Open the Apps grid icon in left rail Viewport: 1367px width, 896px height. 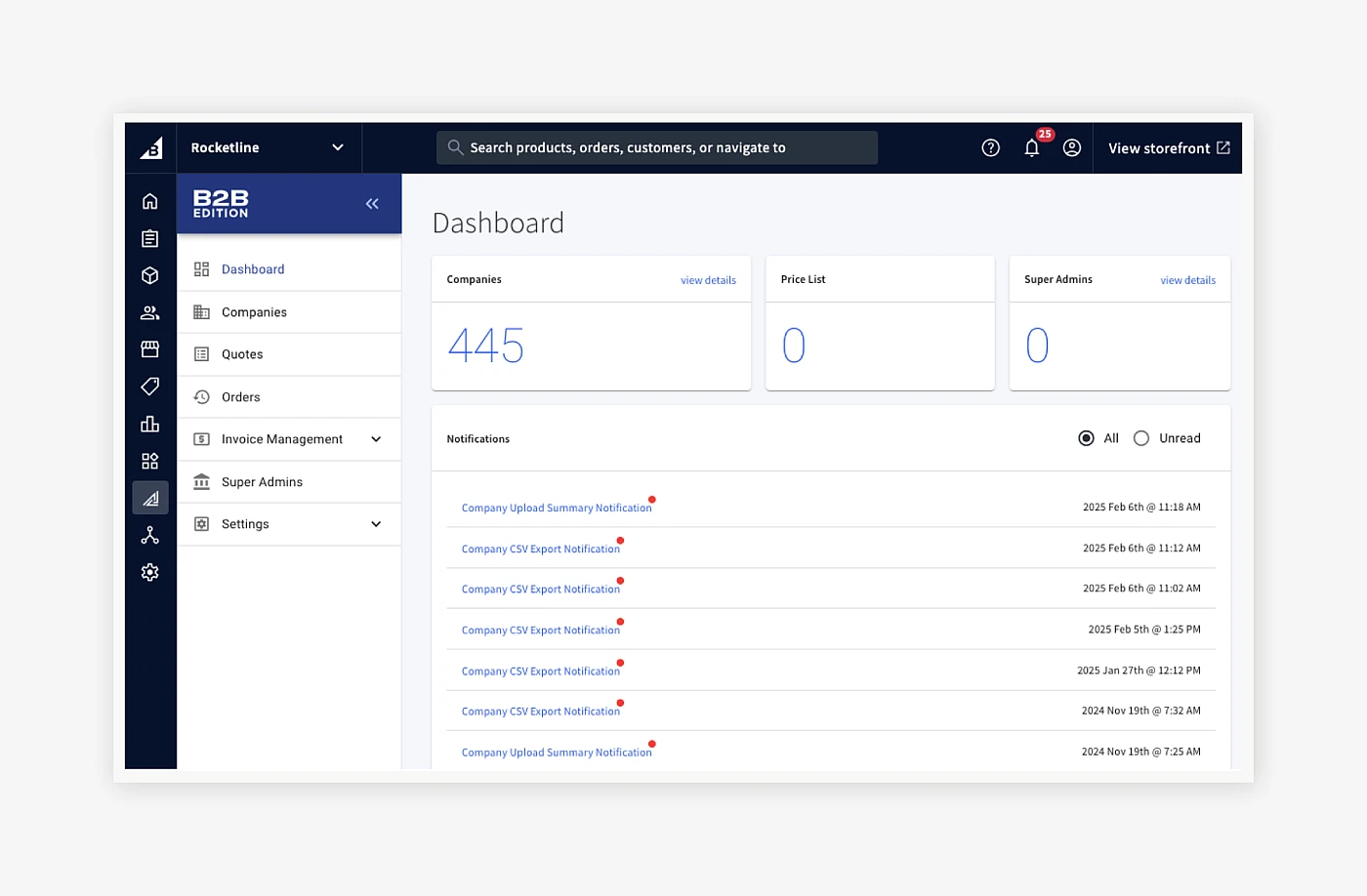149,461
